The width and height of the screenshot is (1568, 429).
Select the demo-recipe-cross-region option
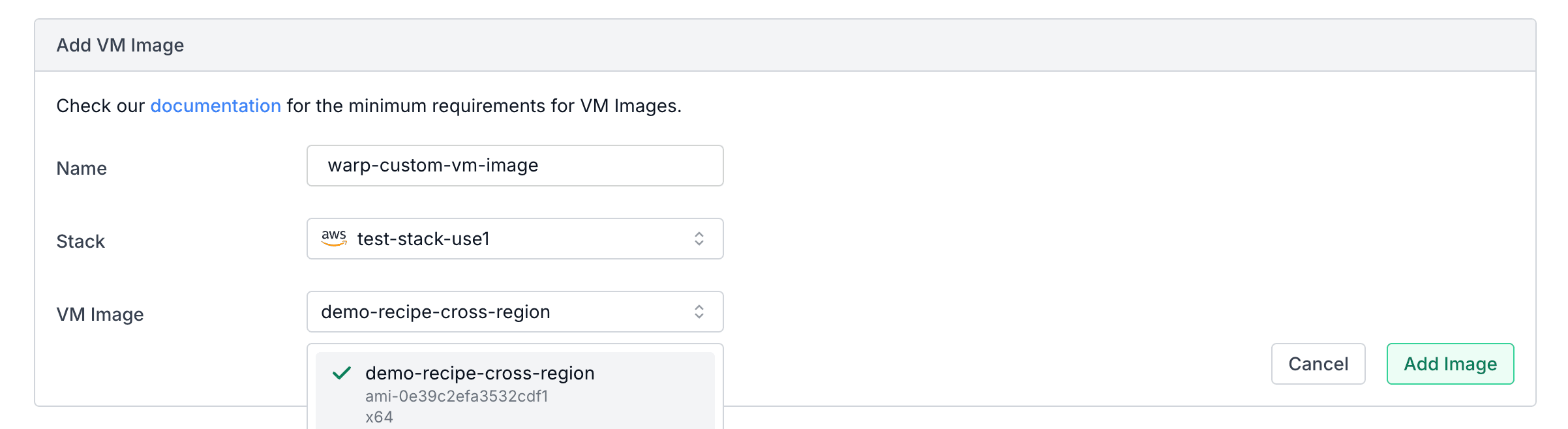pyautogui.click(x=479, y=373)
